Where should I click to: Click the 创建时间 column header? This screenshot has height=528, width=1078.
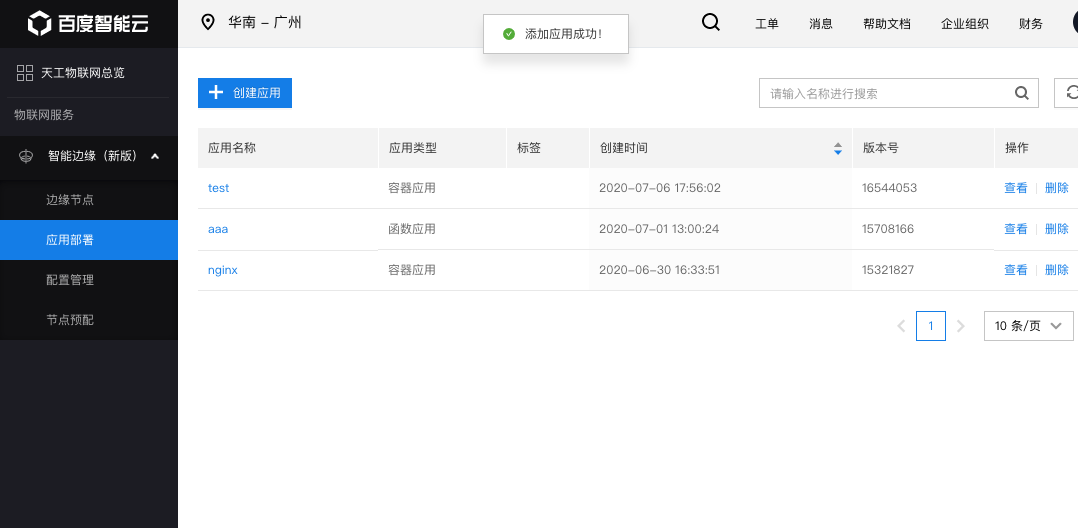tap(720, 148)
